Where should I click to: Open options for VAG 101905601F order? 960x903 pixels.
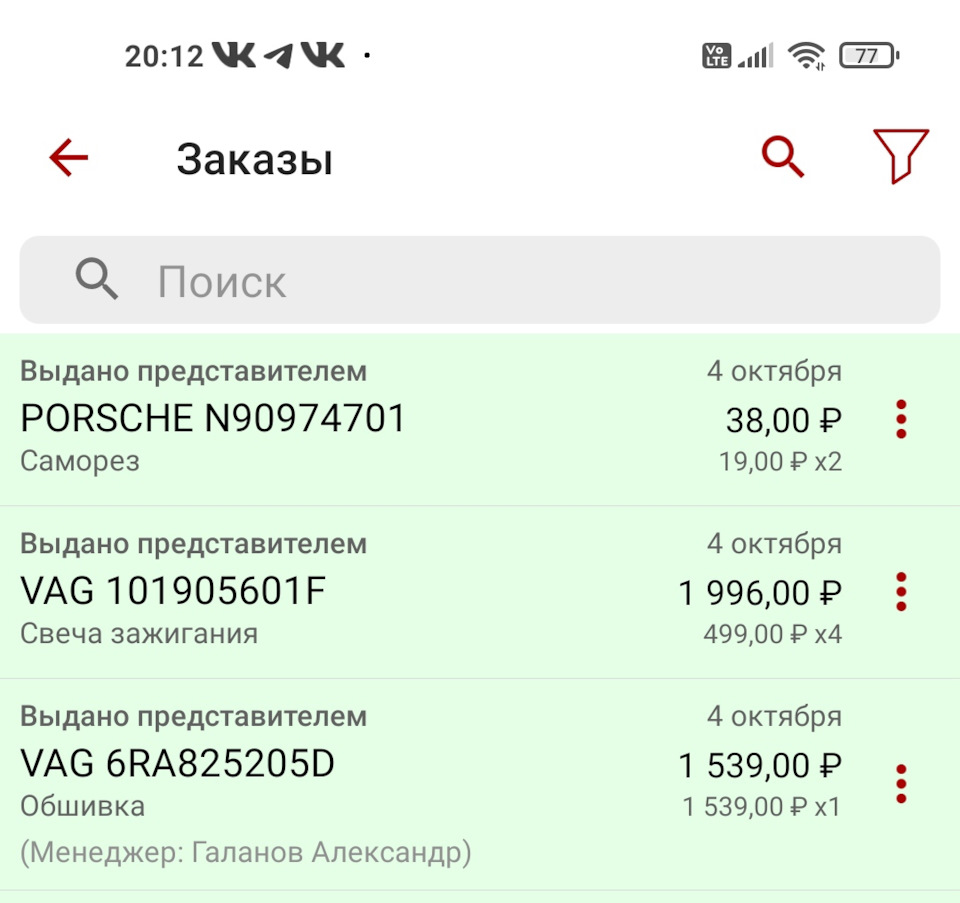click(901, 592)
